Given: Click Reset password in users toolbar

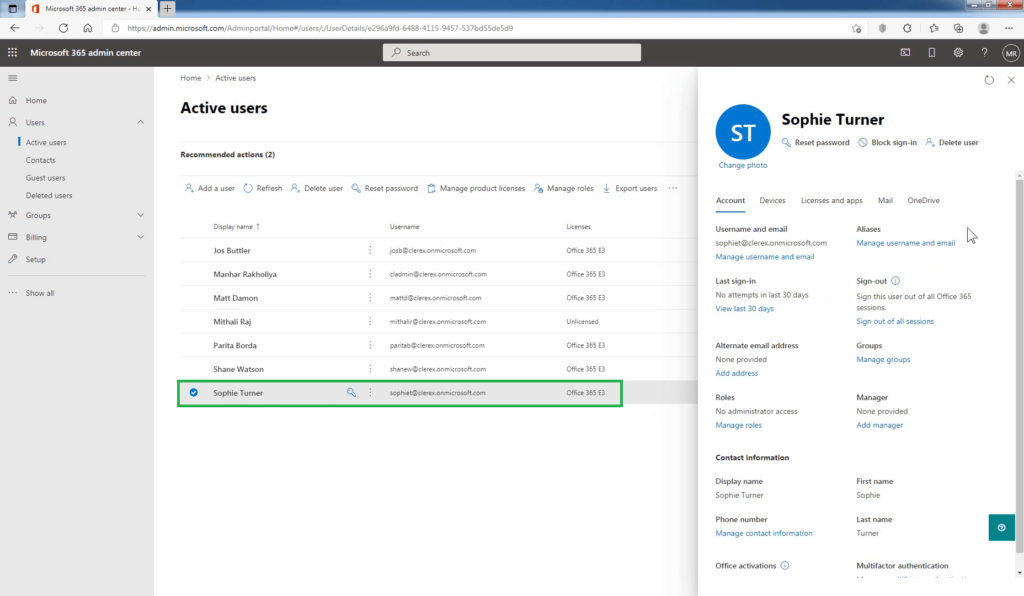Looking at the screenshot, I should 385,188.
